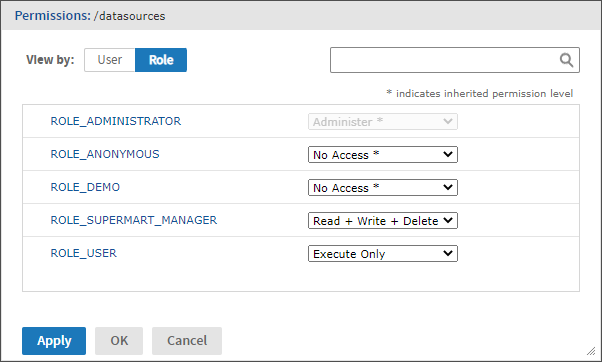Switch view to User

[x=110, y=60]
